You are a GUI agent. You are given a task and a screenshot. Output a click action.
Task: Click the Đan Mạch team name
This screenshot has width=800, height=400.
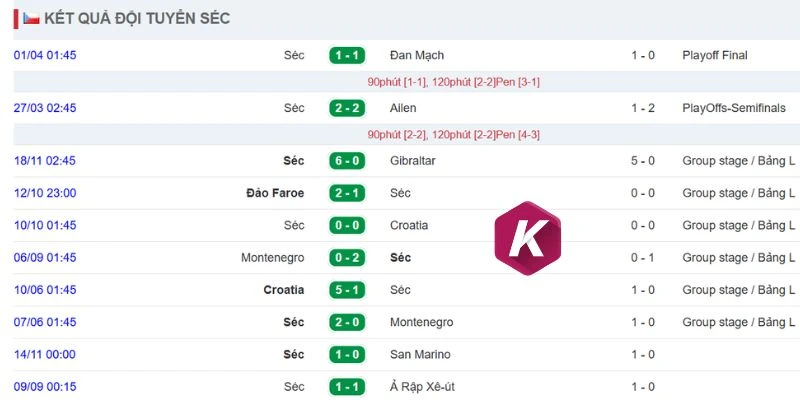[x=417, y=55]
